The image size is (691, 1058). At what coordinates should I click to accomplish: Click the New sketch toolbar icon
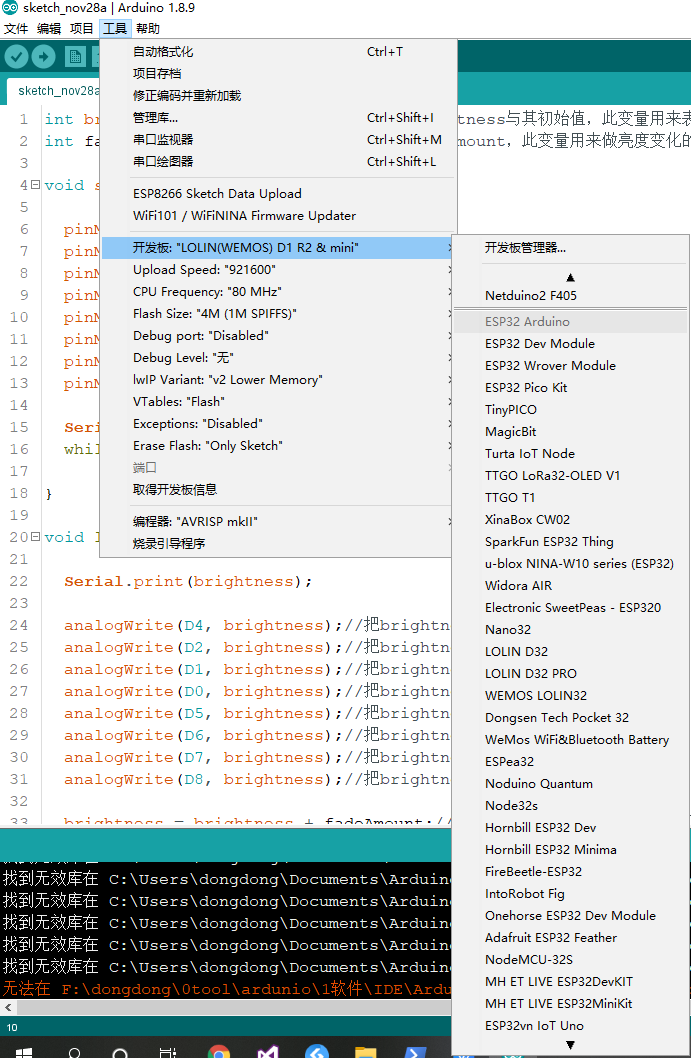click(x=75, y=57)
